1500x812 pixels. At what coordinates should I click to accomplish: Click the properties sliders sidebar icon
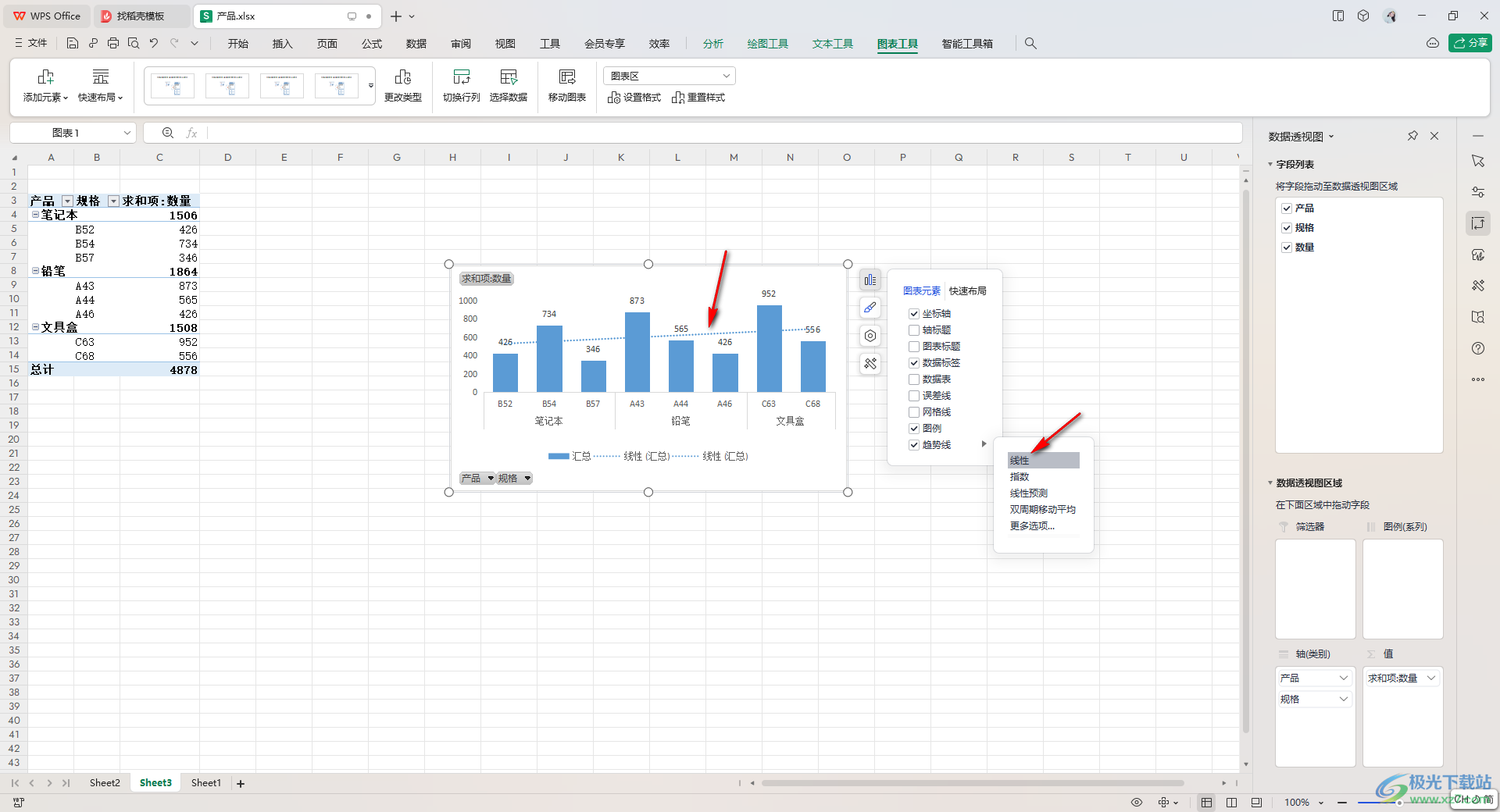[x=1478, y=192]
